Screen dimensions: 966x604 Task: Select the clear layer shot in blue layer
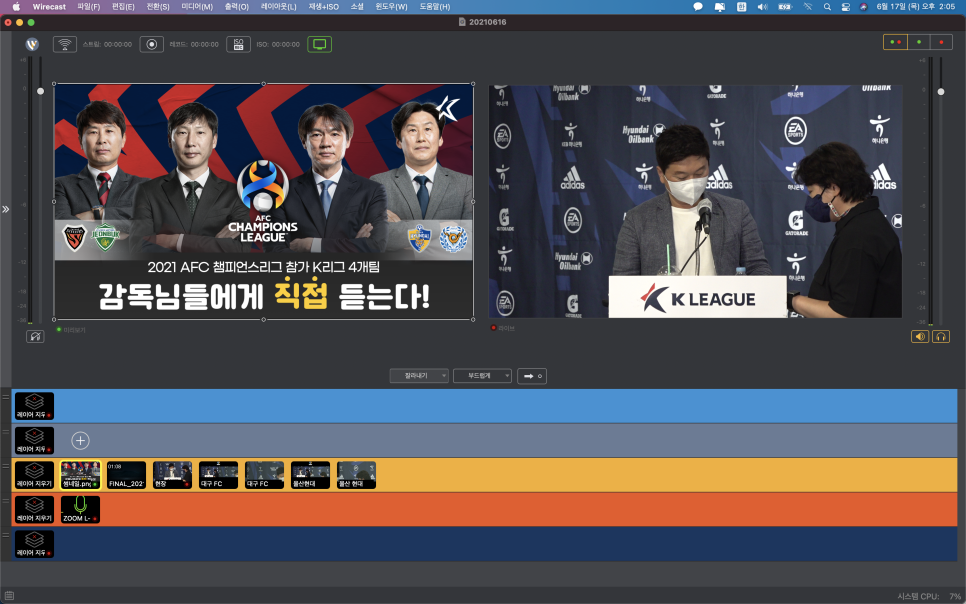click(x=34, y=406)
